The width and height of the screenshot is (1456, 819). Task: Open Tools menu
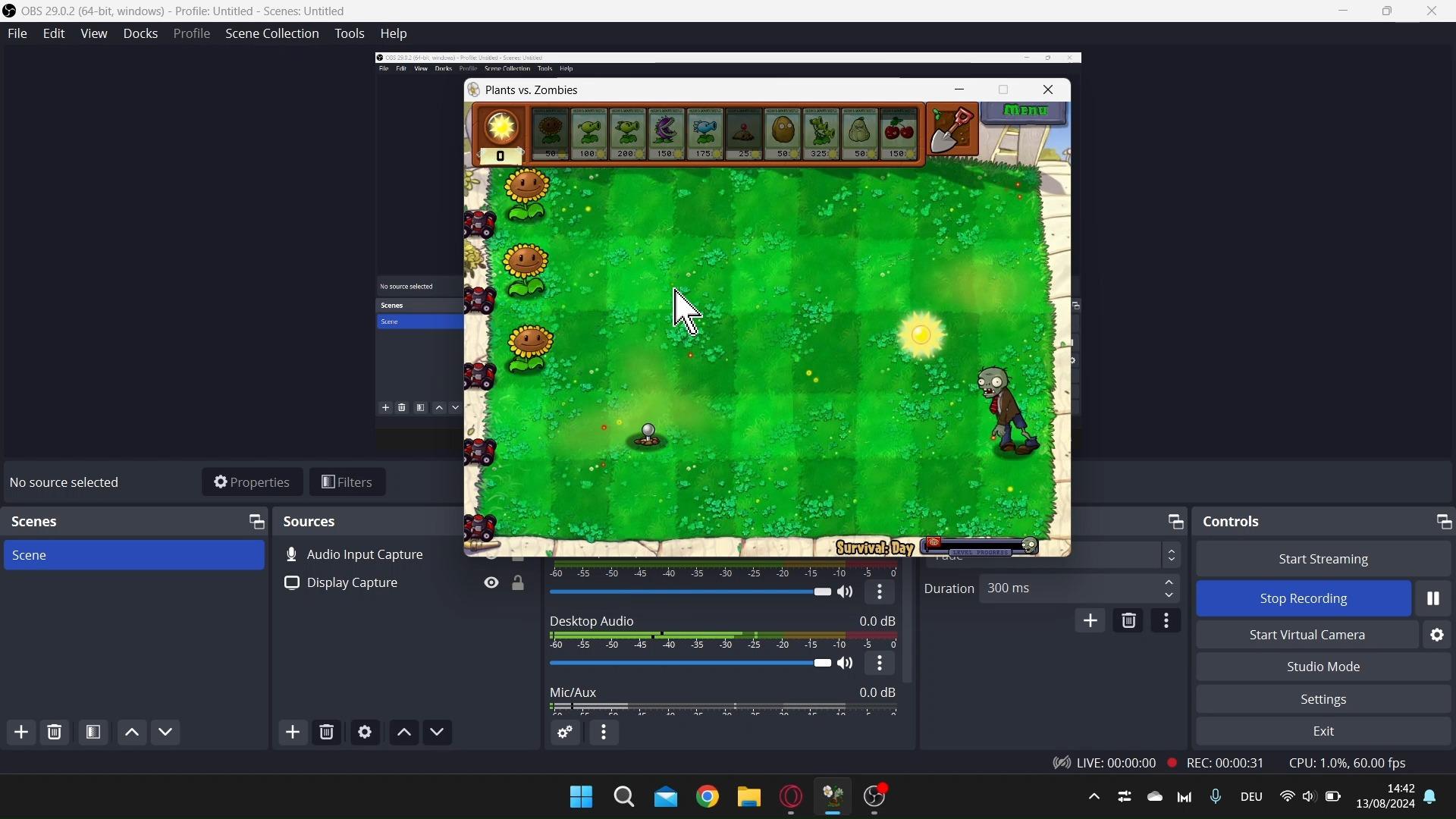click(350, 33)
